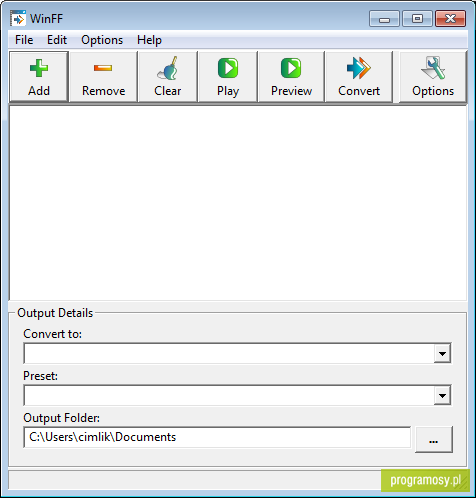476x498 pixels.
Task: Click the Output Folder path field
Action: (217, 437)
